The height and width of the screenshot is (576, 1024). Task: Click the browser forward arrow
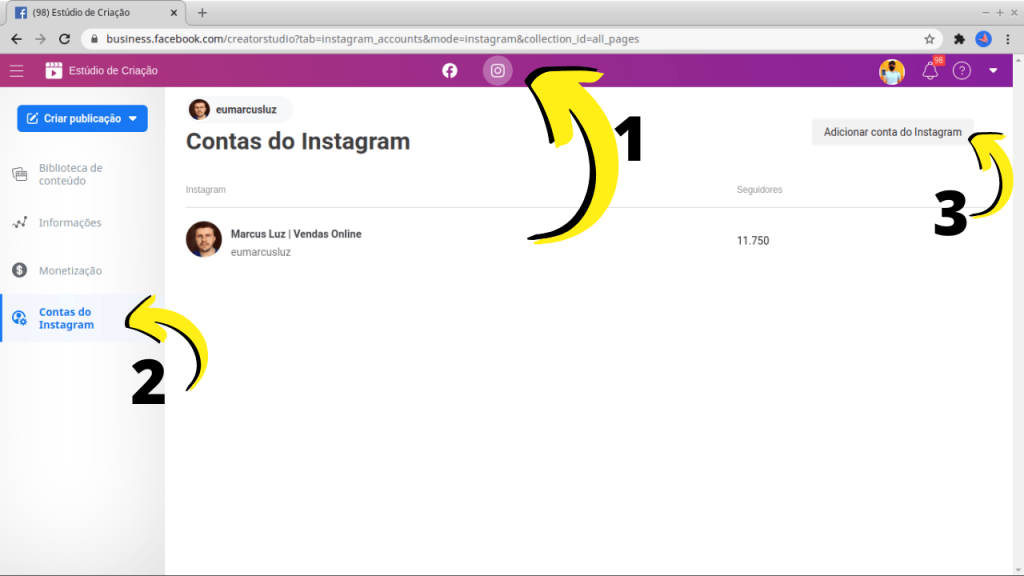point(40,39)
